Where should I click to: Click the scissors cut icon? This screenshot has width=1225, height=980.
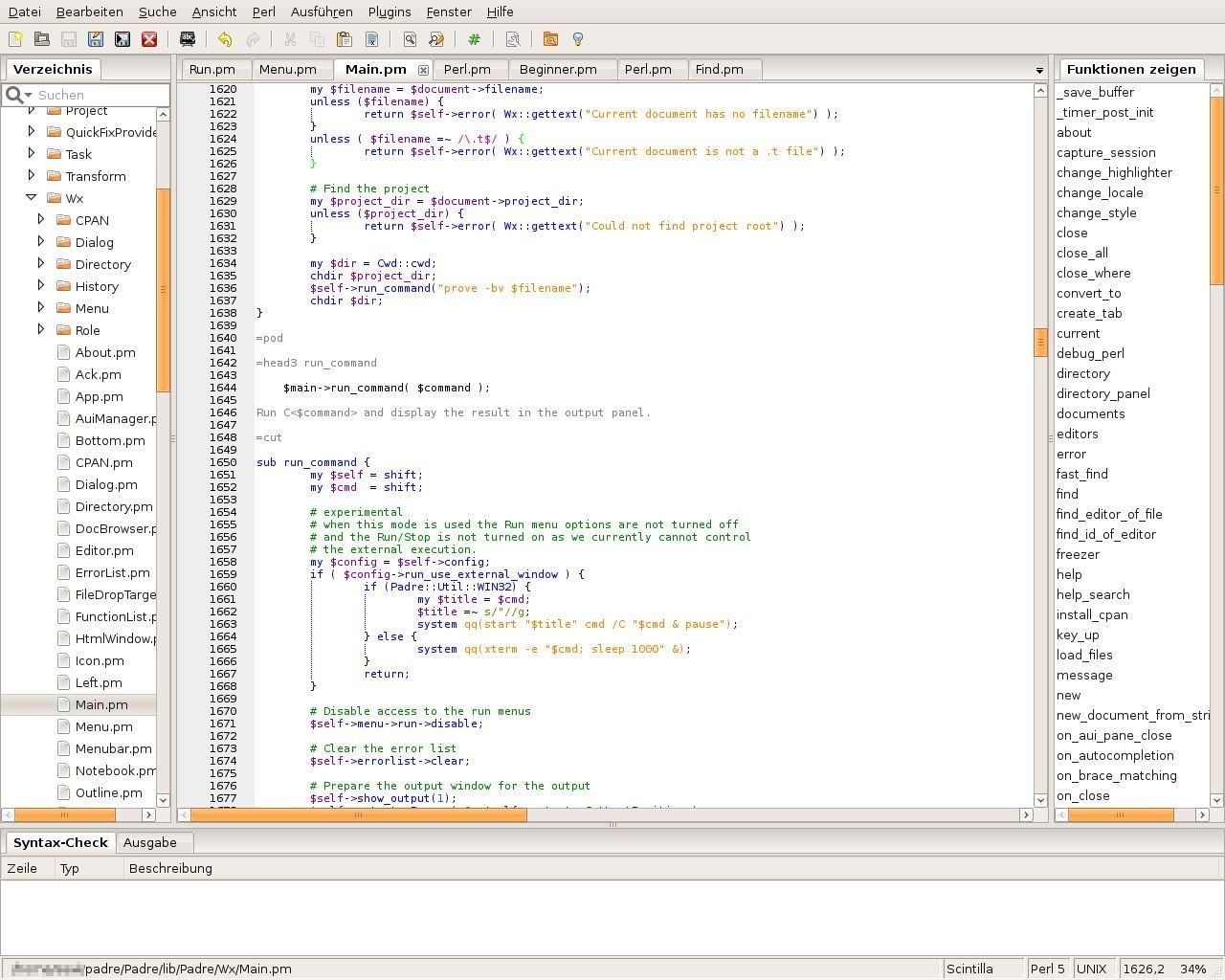[290, 39]
